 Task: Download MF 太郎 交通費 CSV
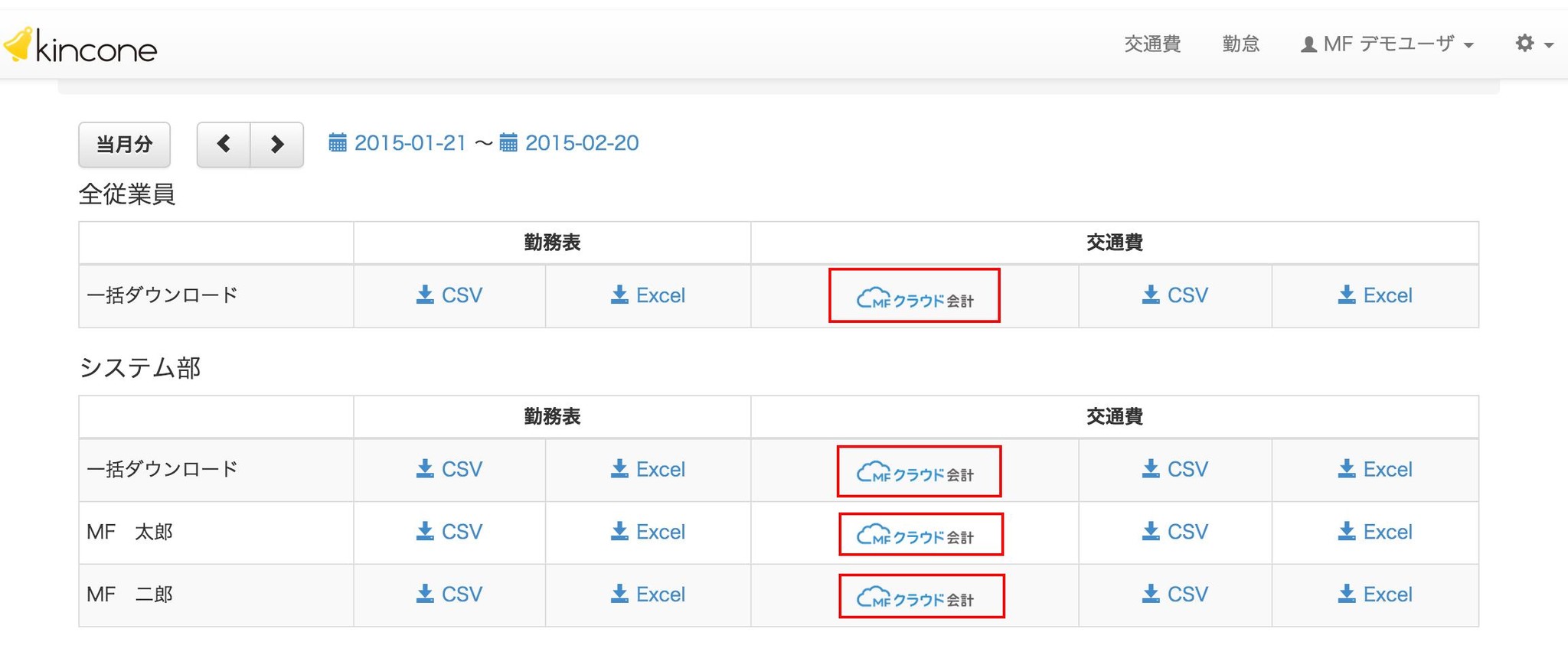[1174, 532]
